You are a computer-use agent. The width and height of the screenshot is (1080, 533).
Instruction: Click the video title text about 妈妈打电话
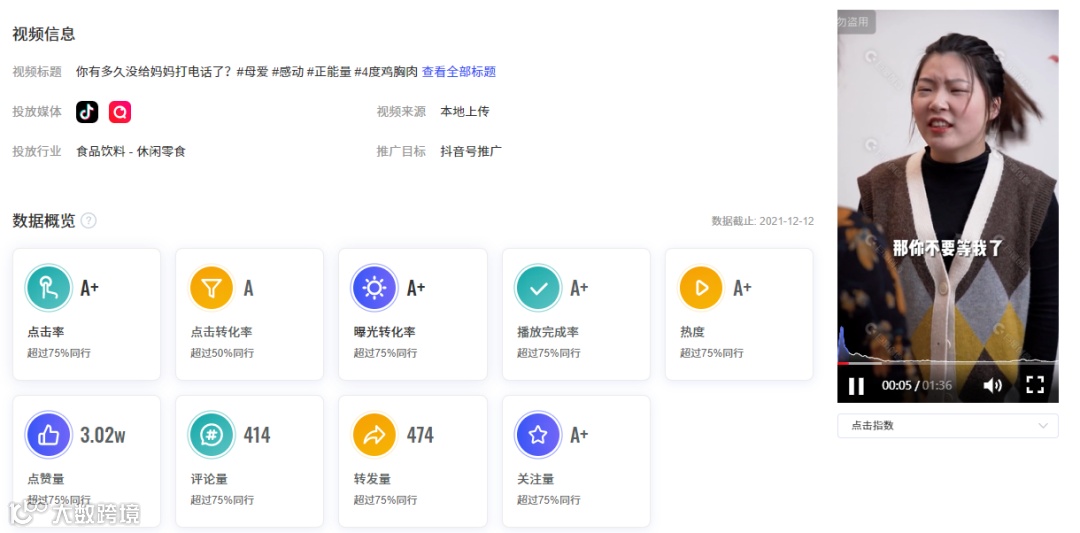[247, 72]
